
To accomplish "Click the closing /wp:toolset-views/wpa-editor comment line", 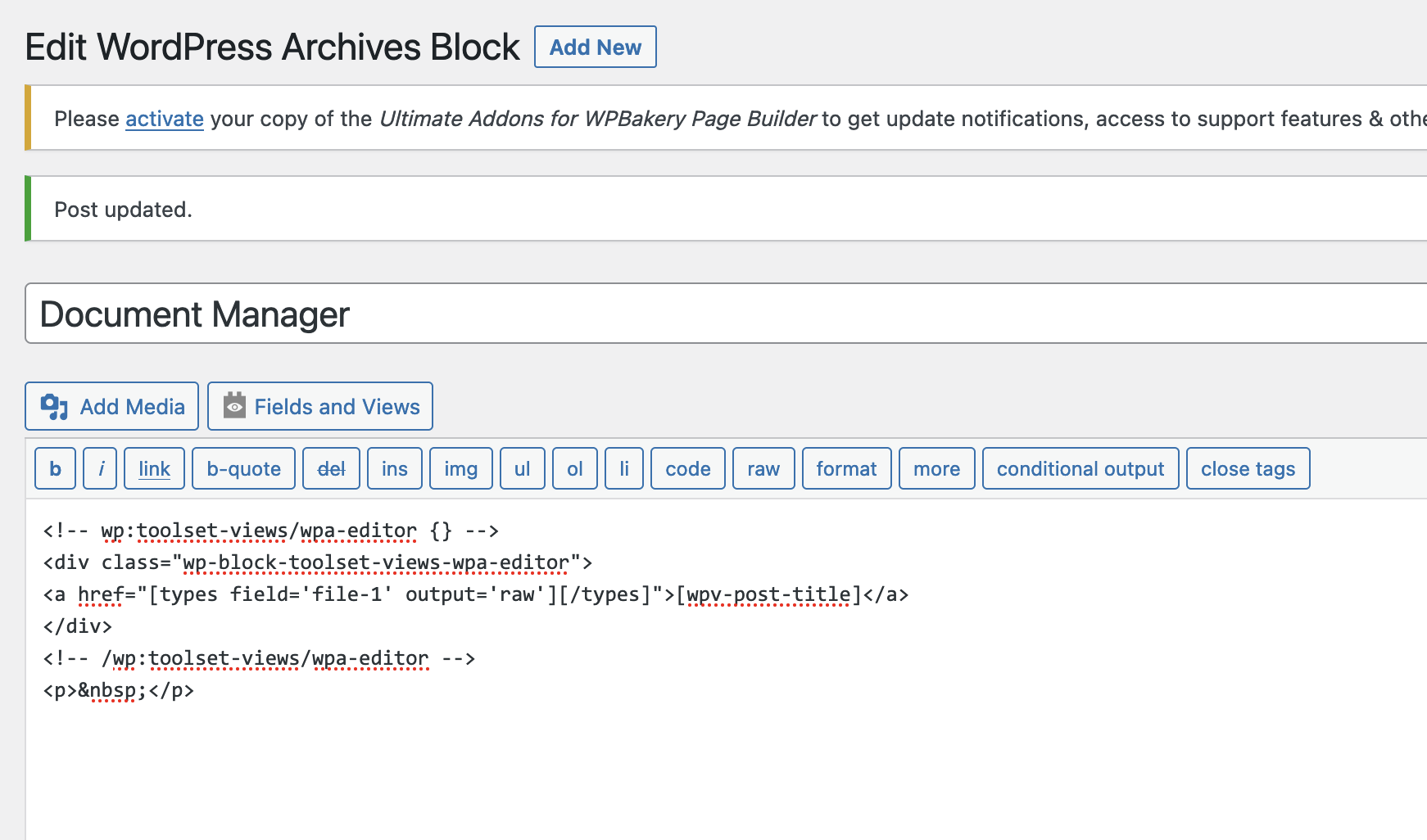I will click(260, 658).
